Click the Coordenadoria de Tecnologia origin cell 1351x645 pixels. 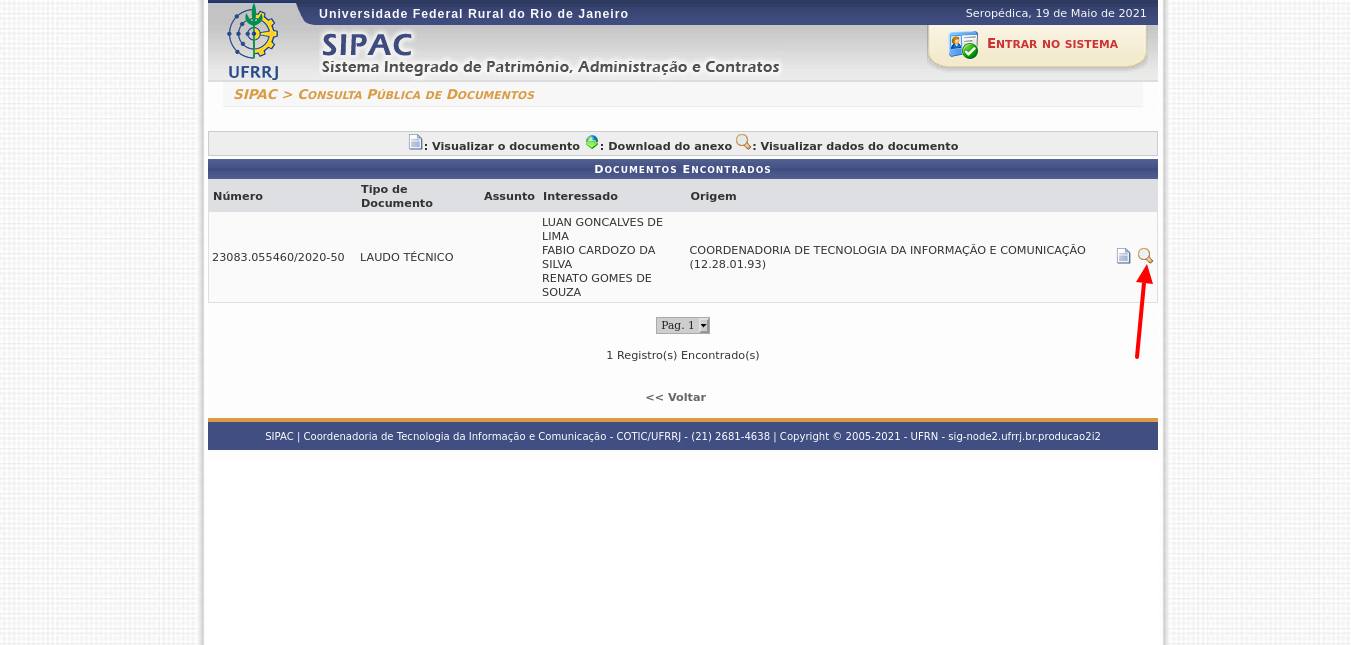pos(887,257)
